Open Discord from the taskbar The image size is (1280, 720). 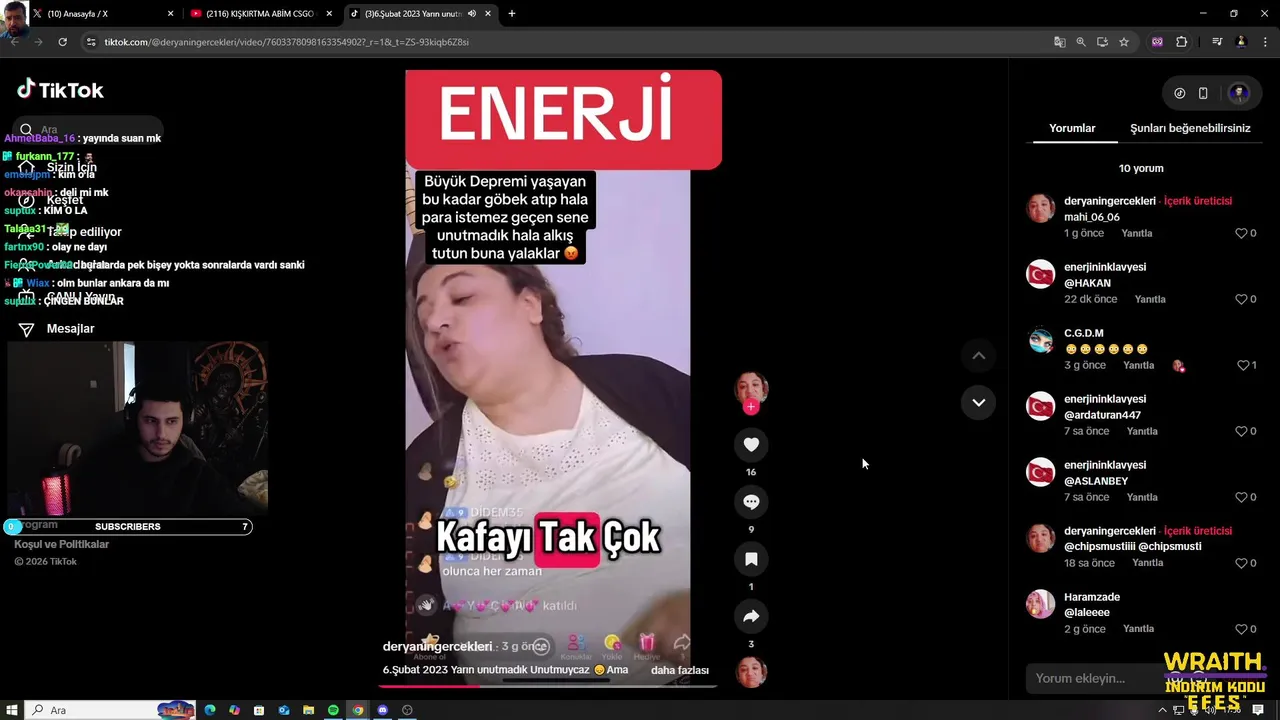pyautogui.click(x=382, y=710)
